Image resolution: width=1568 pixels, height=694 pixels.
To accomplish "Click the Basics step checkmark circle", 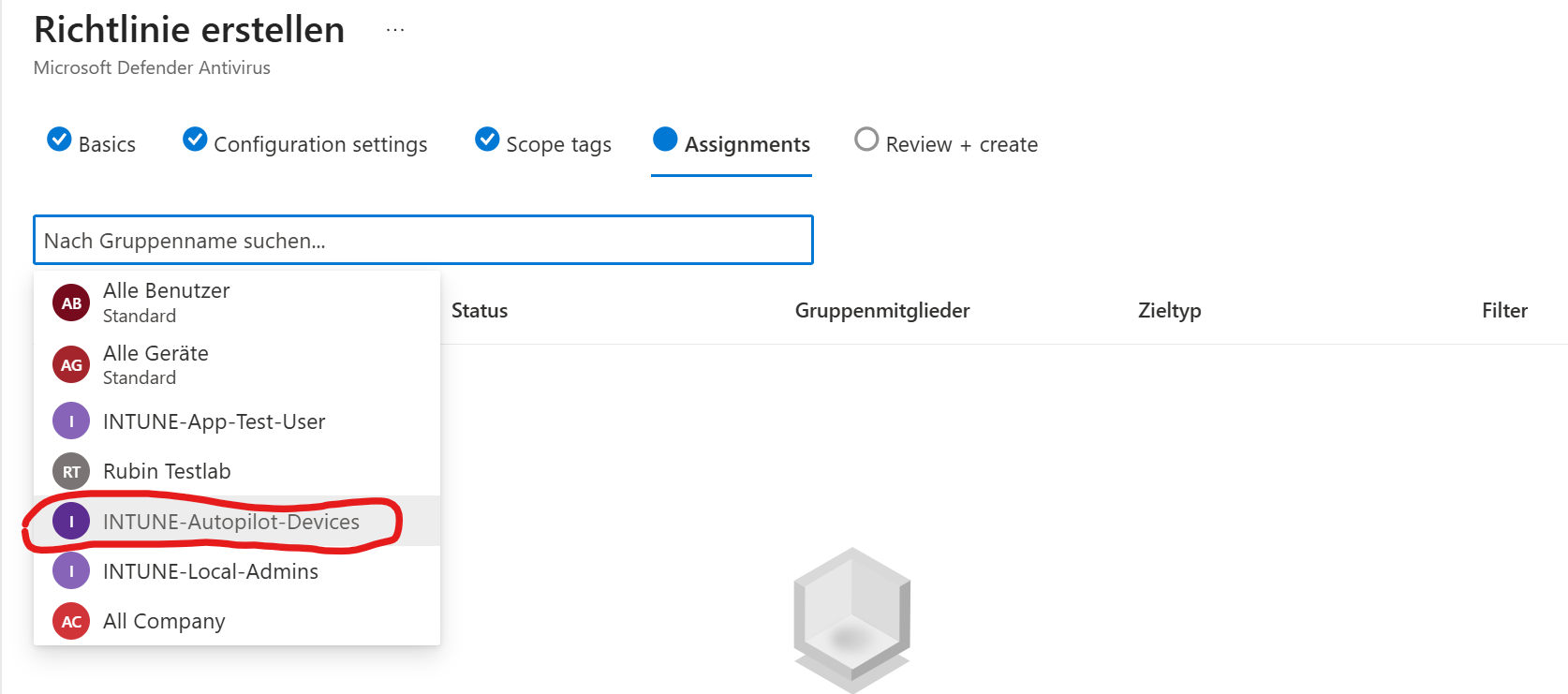I will pyautogui.click(x=59, y=140).
